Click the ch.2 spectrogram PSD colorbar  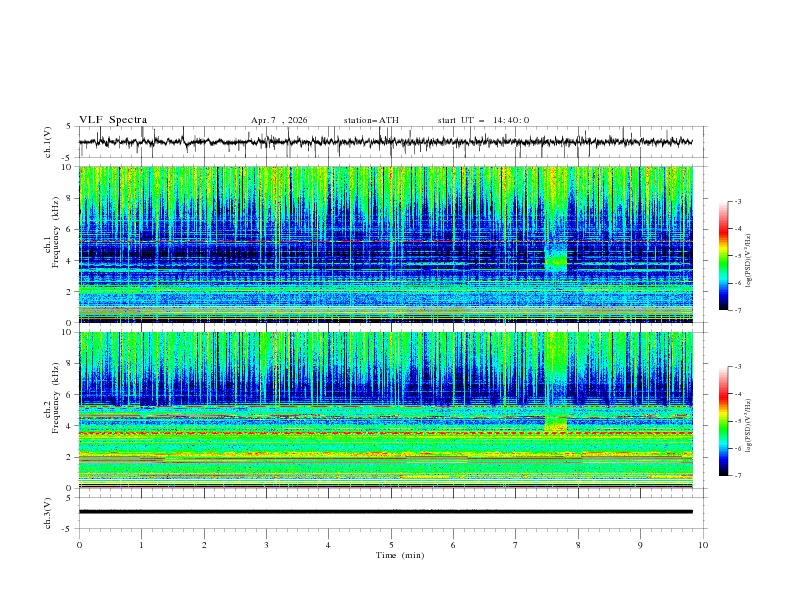[x=723, y=421]
